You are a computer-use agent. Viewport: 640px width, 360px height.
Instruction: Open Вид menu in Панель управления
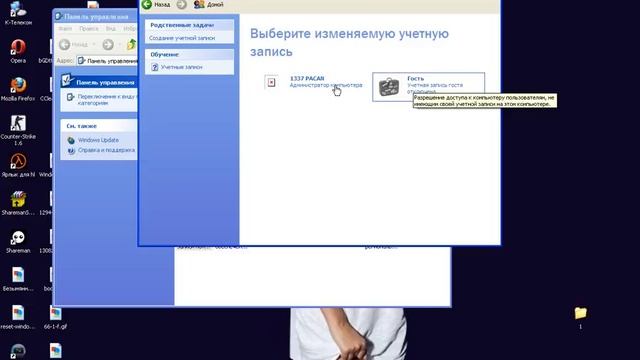click(x=111, y=29)
